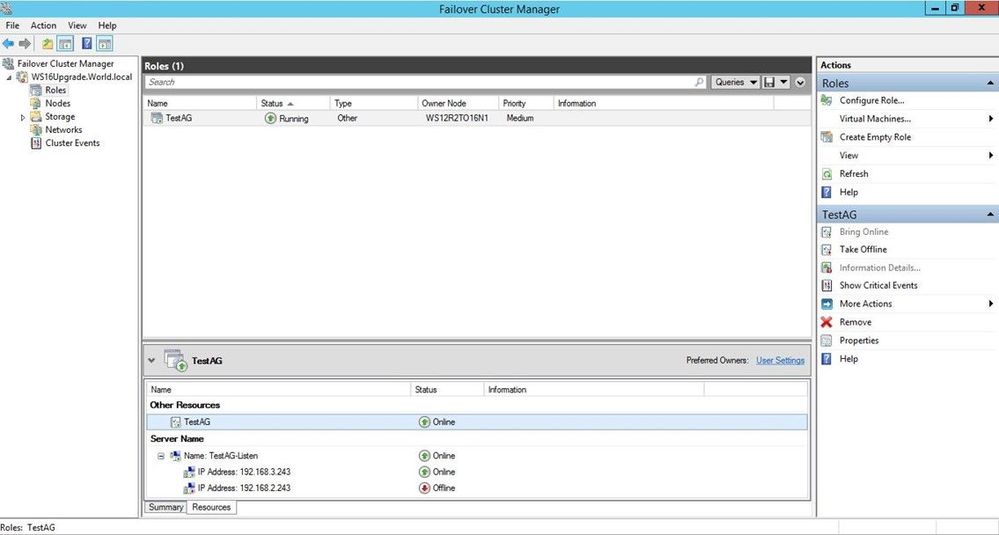999x535 pixels.
Task: Select the TestAG row under Other Resources
Action: 477,422
